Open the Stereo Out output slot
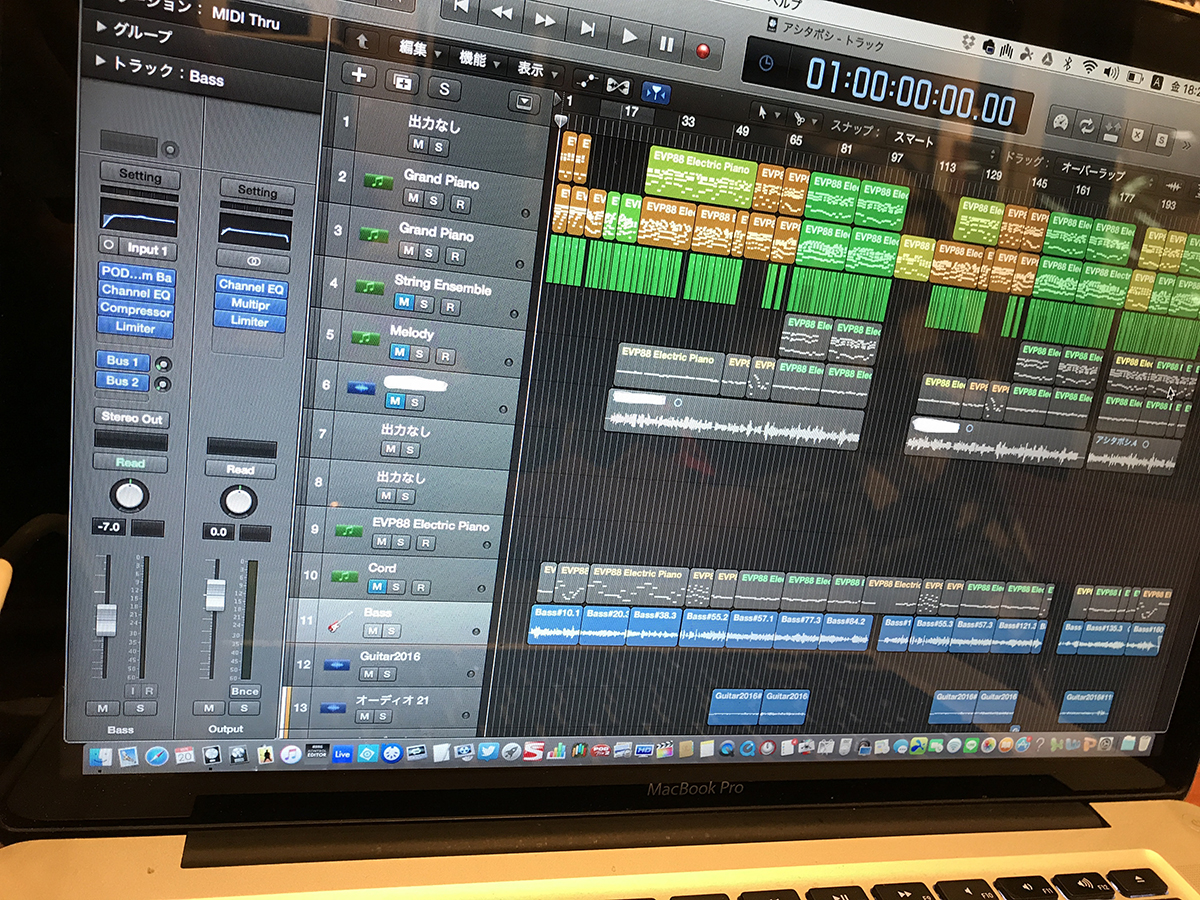Image resolution: width=1200 pixels, height=900 pixels. coord(132,418)
